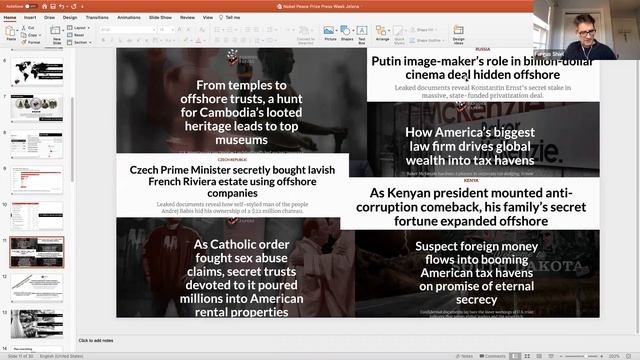
Task: Click the slide thumbnail panel scrollbar
Action: pos(72,139)
